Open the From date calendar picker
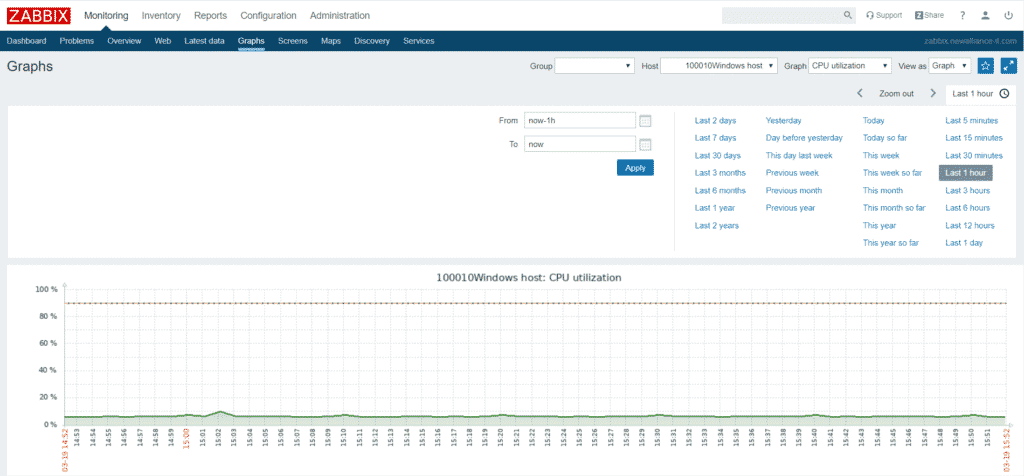 coord(645,121)
